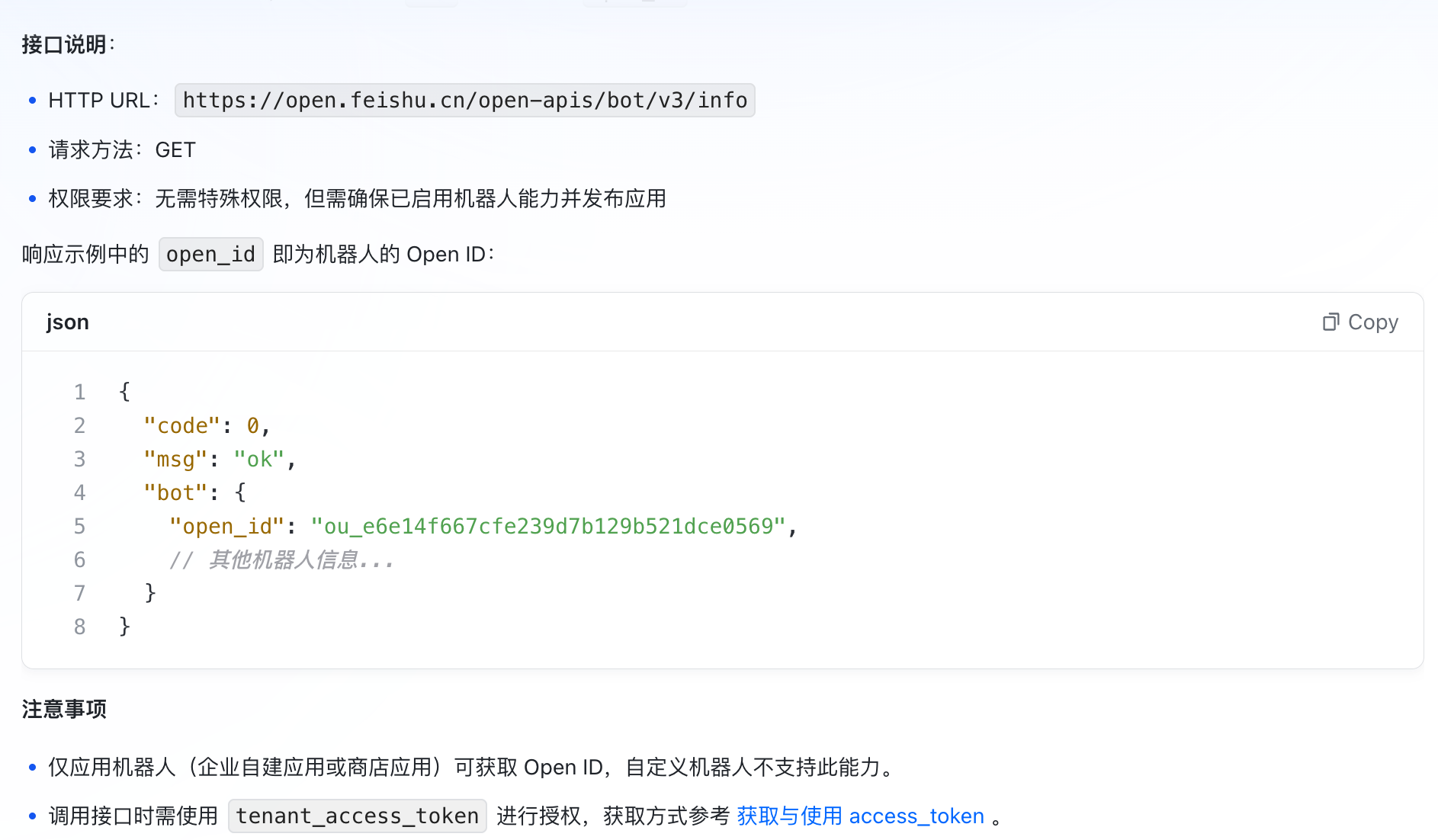
Task: Click the tenant_access_token inline code
Action: pos(358,816)
